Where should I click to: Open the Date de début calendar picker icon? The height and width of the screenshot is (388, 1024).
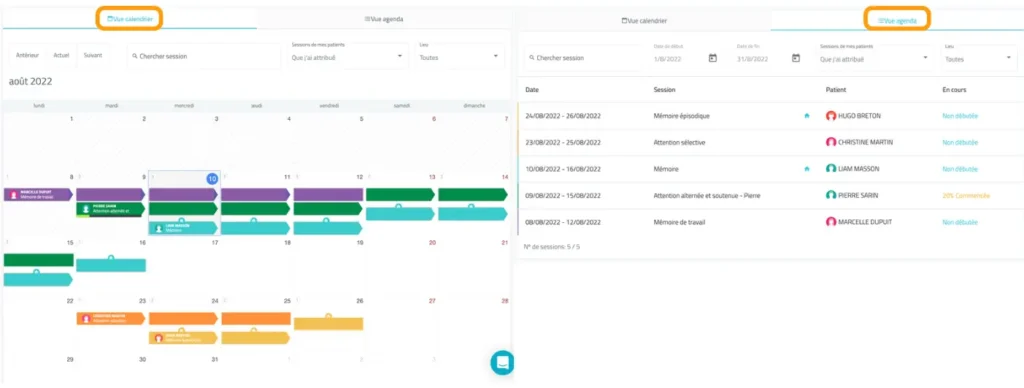pos(712,58)
